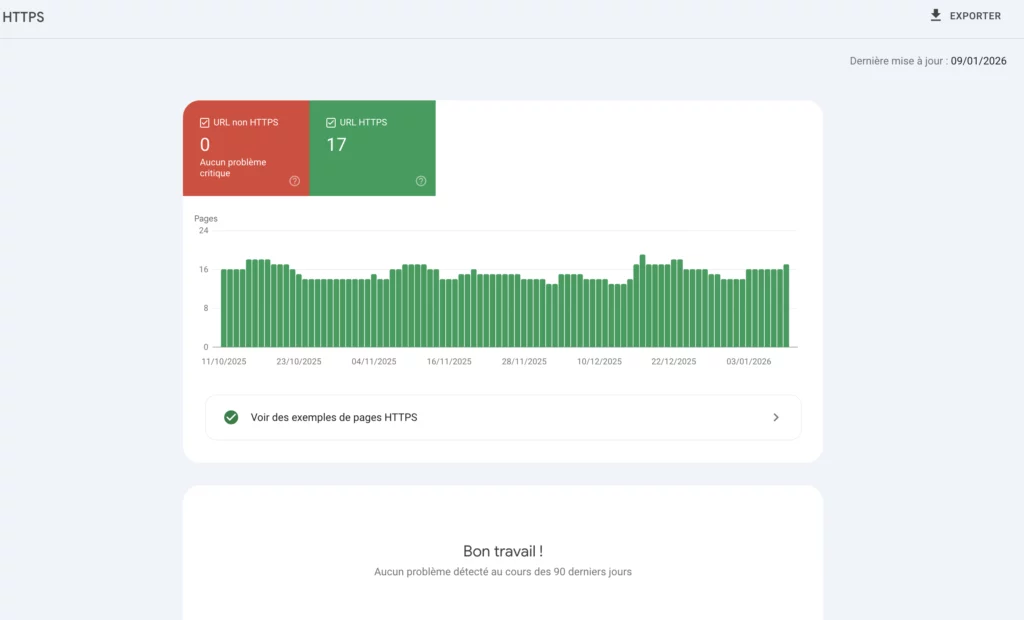The height and width of the screenshot is (620, 1024).
Task: Click the question mark inside the URL HTTPS tile
Action: click(422, 181)
